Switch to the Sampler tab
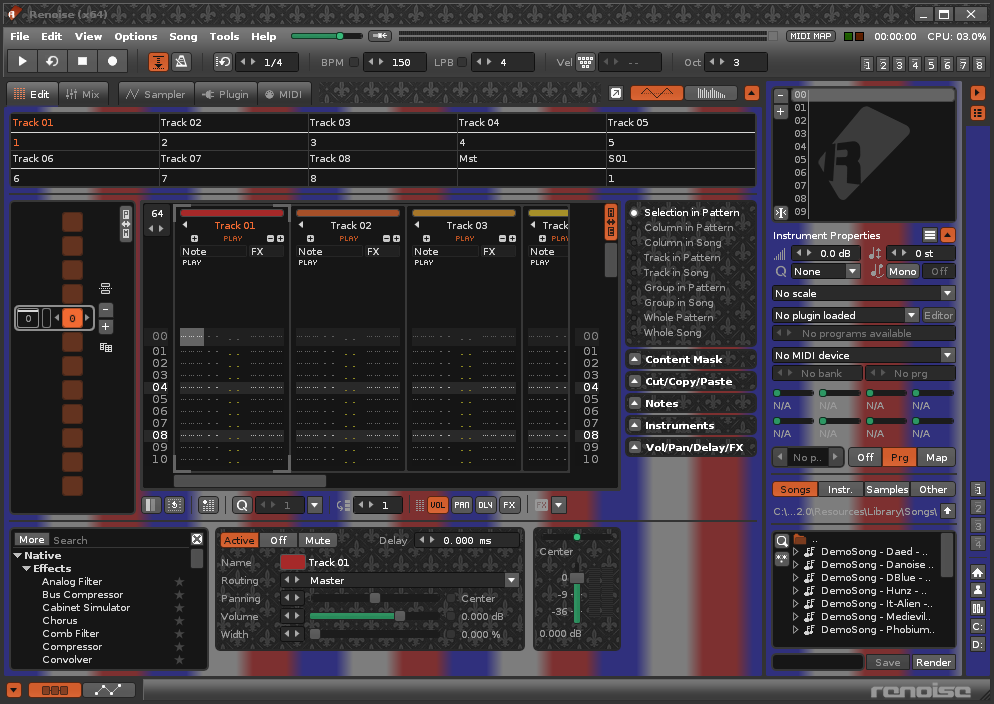The height and width of the screenshot is (704, 994). [x=155, y=94]
